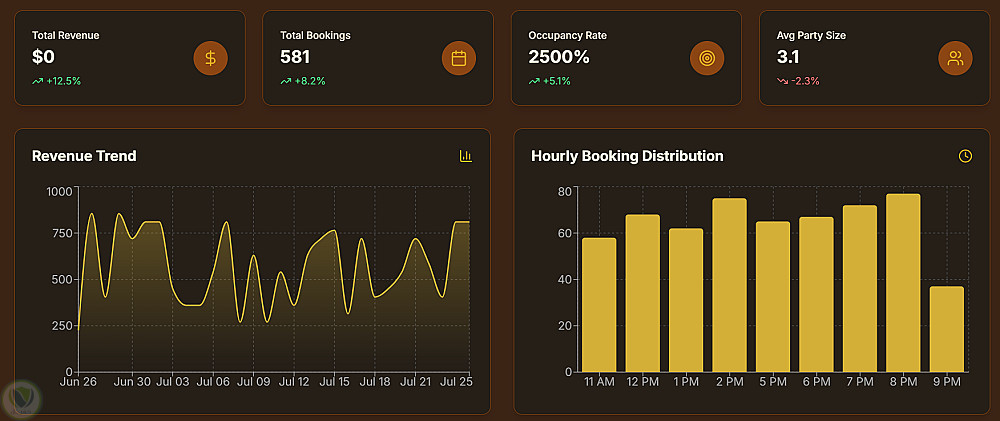1000x421 pixels.
Task: Select the 12 PM bar in hourly chart
Action: click(642, 293)
